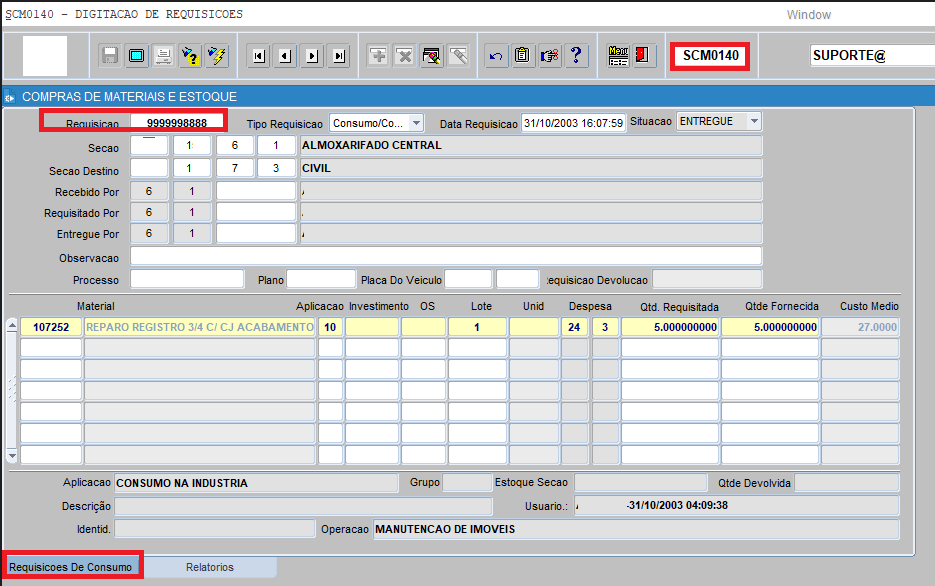This screenshot has width=935, height=586.
Task: Click the Aplicacao field CONSUMO NA INDUSTRIA
Action: (256, 483)
